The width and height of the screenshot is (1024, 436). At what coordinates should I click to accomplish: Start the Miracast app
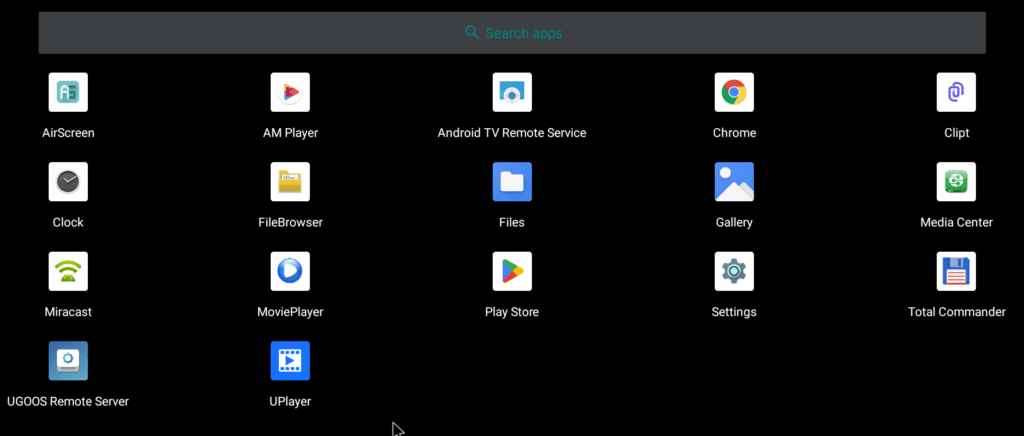click(x=68, y=271)
